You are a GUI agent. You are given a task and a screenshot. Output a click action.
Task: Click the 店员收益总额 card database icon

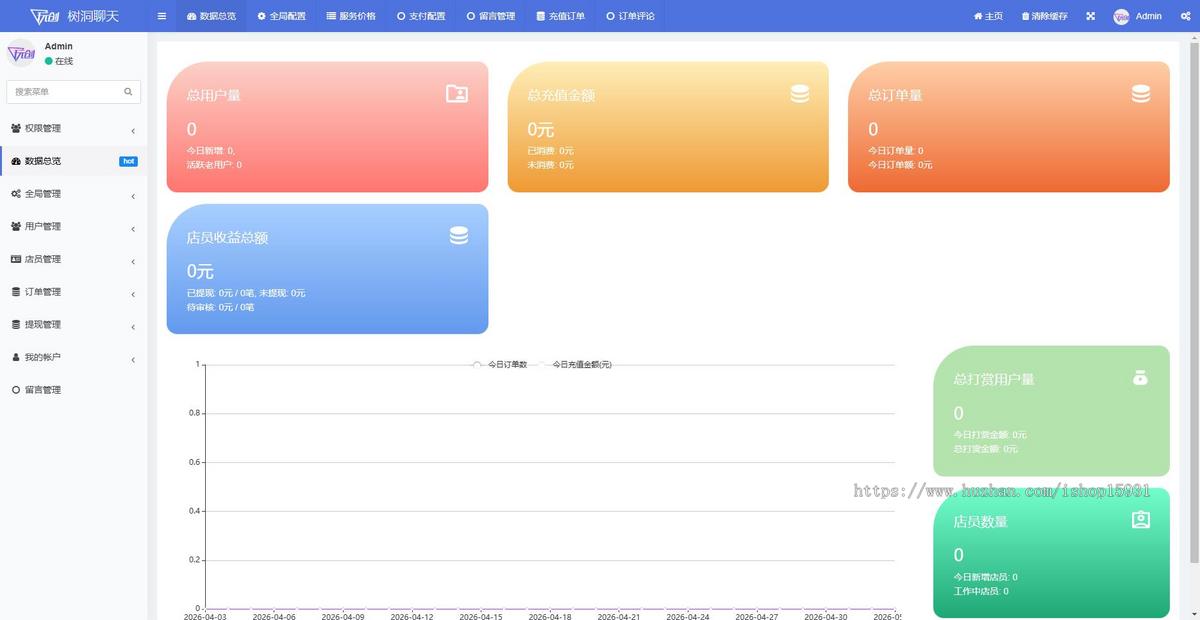pyautogui.click(x=458, y=235)
